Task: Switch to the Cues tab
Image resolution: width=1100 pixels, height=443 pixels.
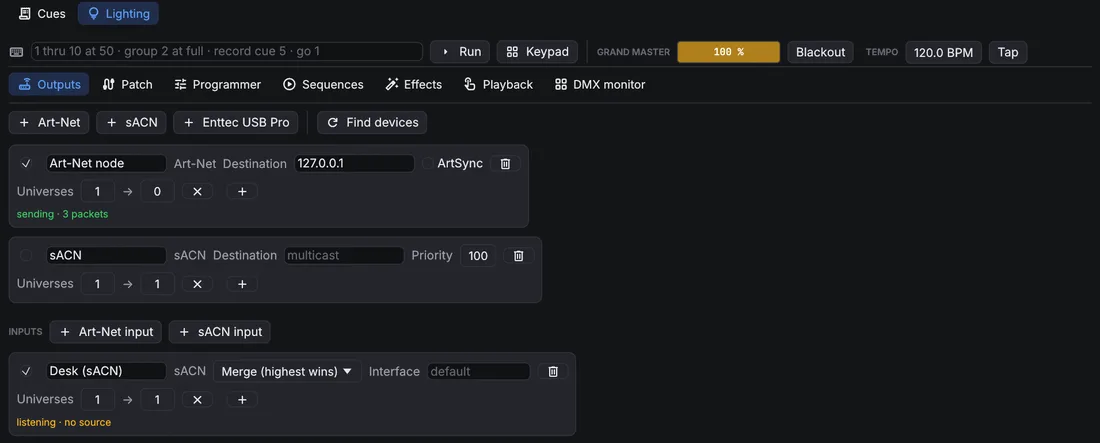Action: (42, 13)
